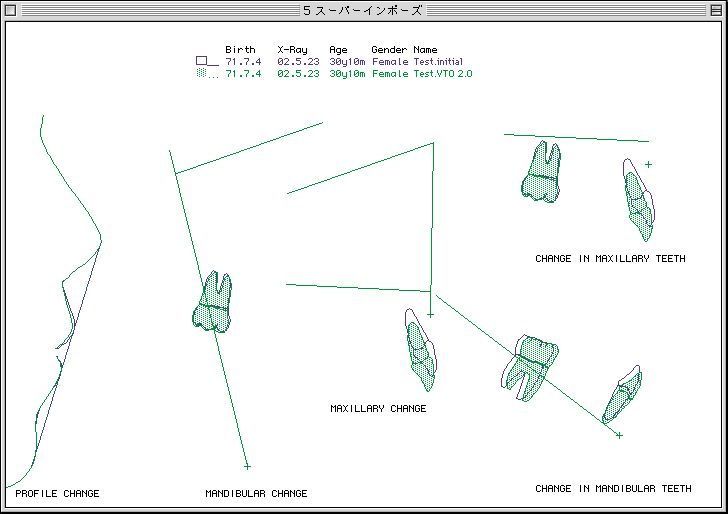Click the PROFILE CHANGE label
728x514 pixels.
point(57,493)
